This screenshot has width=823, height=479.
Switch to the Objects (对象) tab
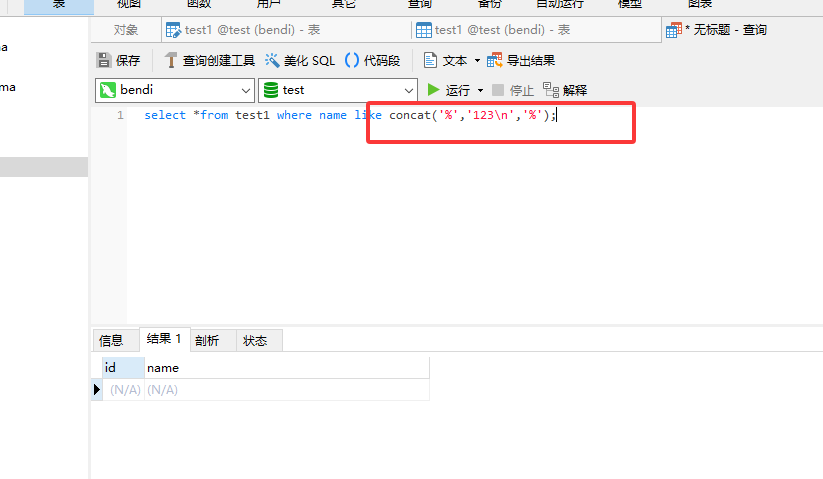[126, 30]
